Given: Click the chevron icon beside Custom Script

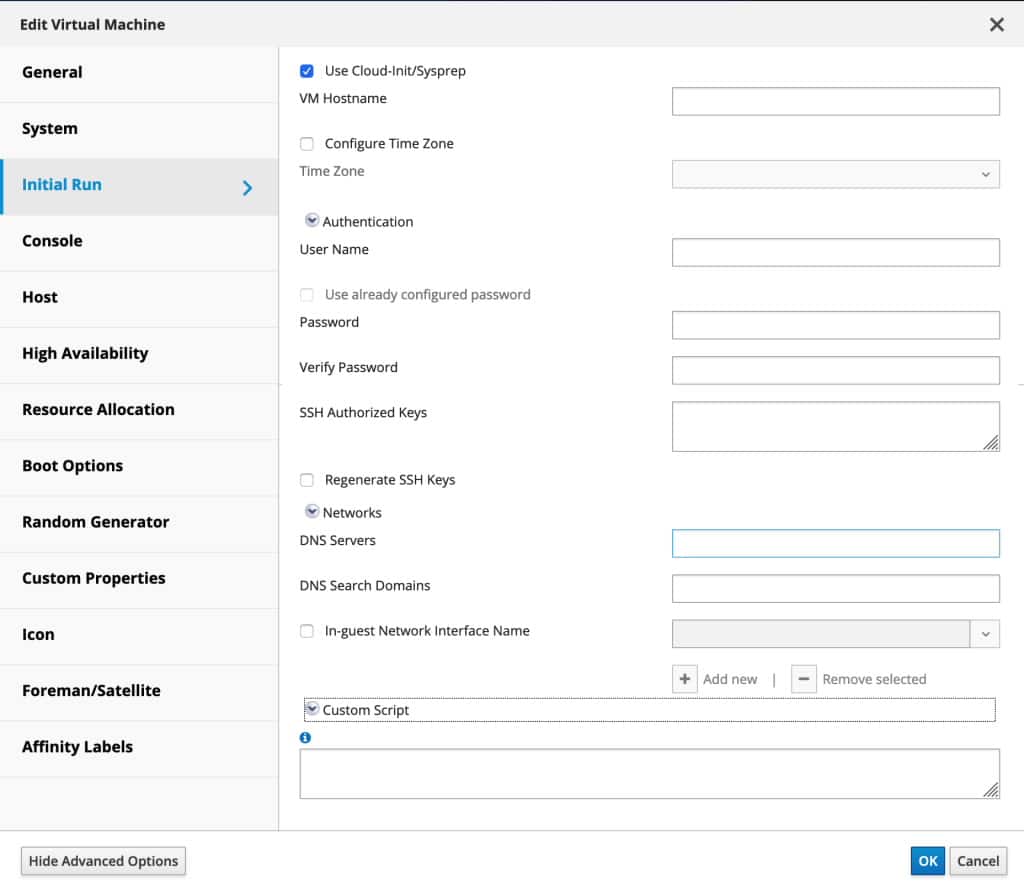Looking at the screenshot, I should coord(312,708).
